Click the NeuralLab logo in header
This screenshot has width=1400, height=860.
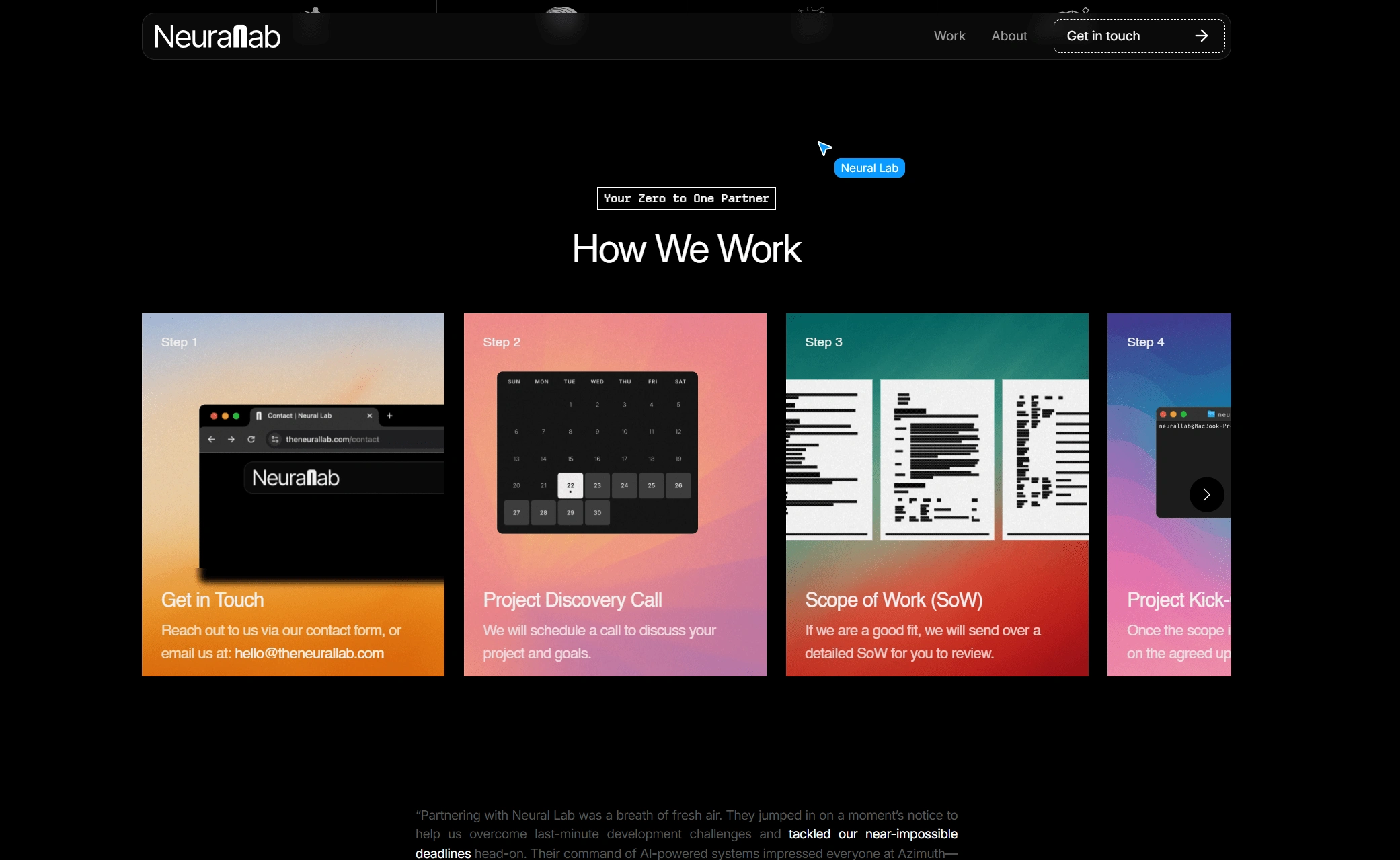[x=217, y=36]
